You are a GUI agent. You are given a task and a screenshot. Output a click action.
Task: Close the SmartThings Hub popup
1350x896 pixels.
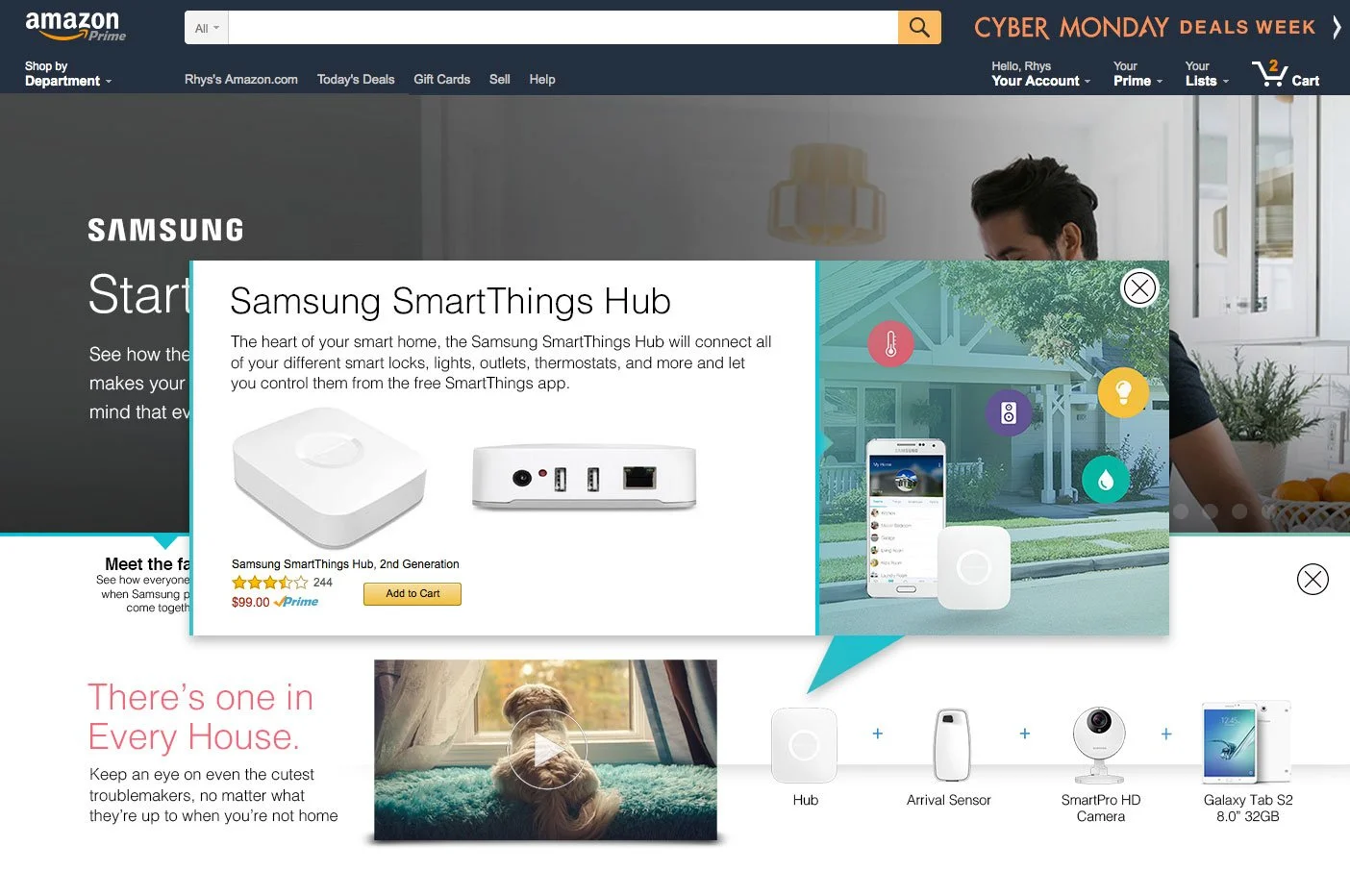[1139, 287]
